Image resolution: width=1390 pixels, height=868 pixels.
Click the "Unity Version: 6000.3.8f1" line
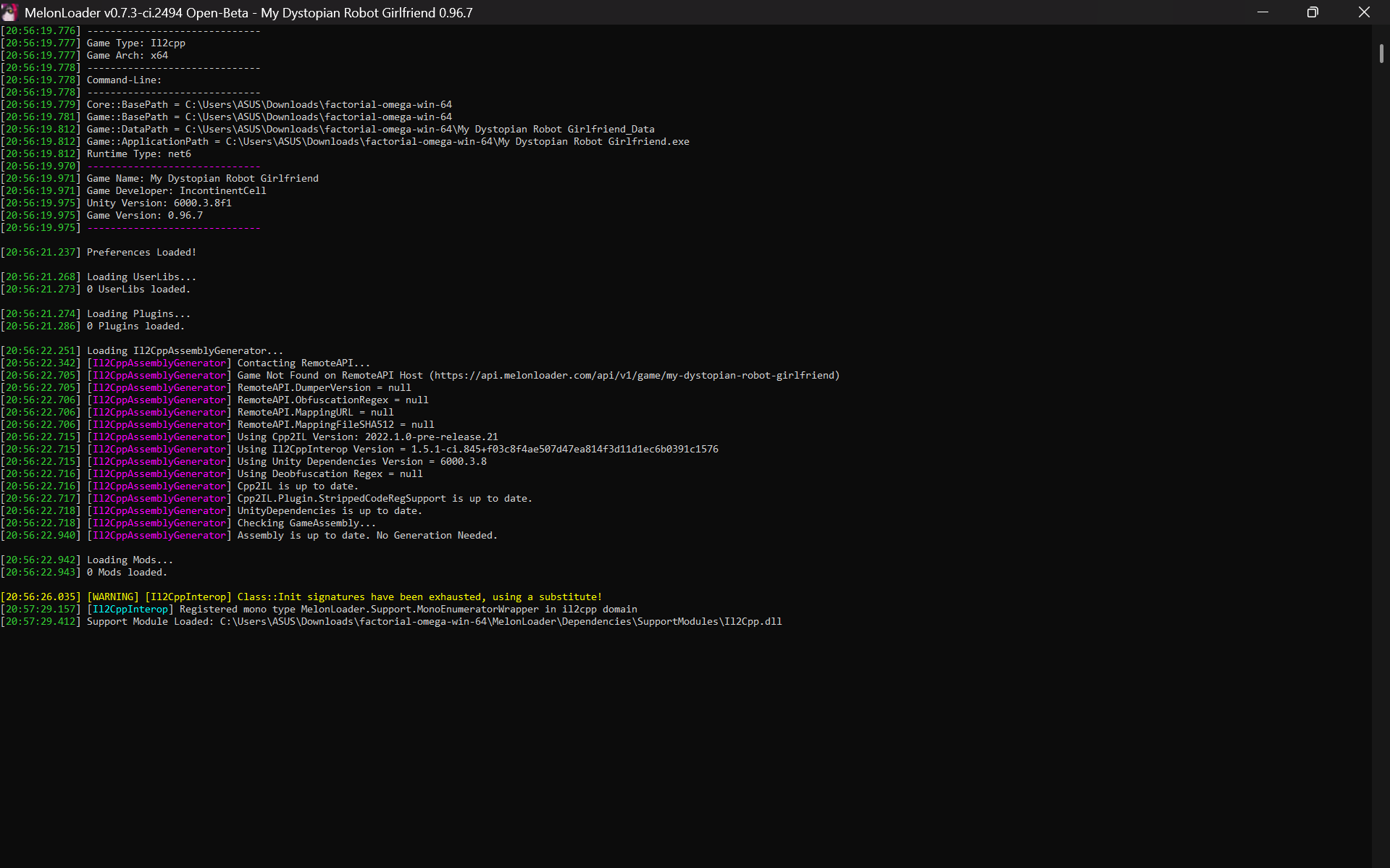pyautogui.click(x=116, y=203)
